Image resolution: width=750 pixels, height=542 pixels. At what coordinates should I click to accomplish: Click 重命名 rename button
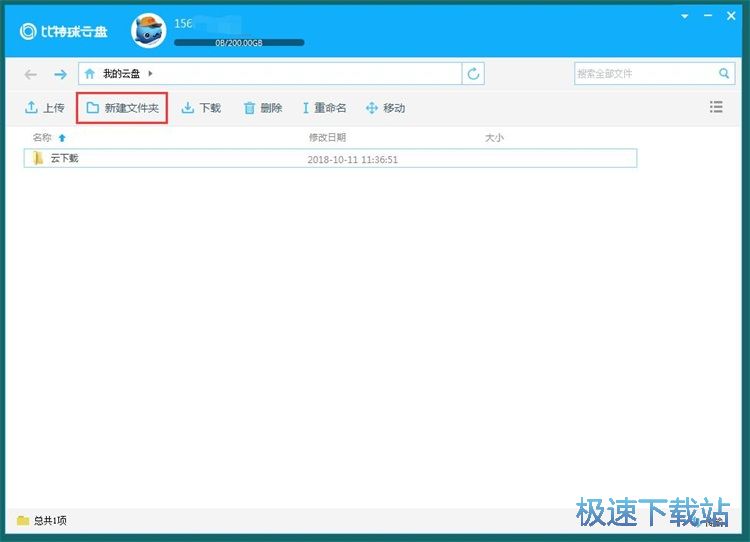click(x=324, y=108)
